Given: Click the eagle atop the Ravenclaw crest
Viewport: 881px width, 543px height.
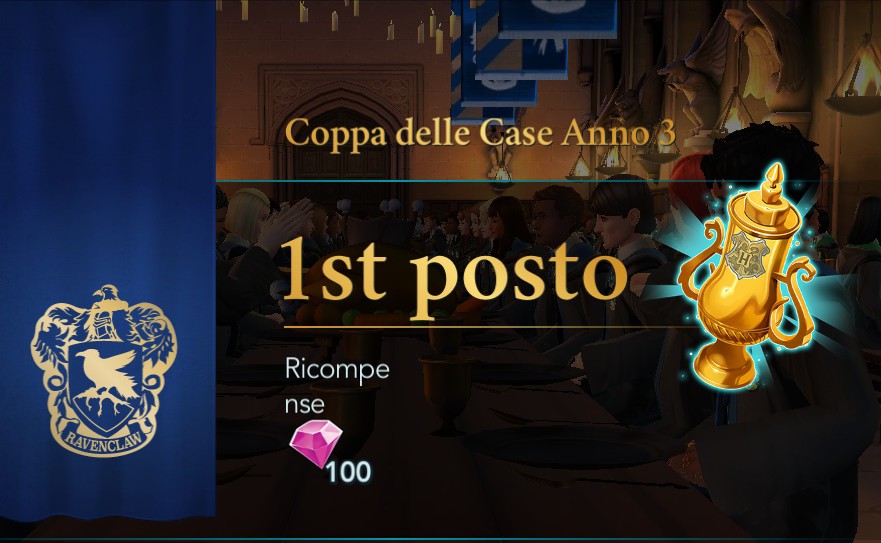Looking at the screenshot, I should tap(107, 305).
